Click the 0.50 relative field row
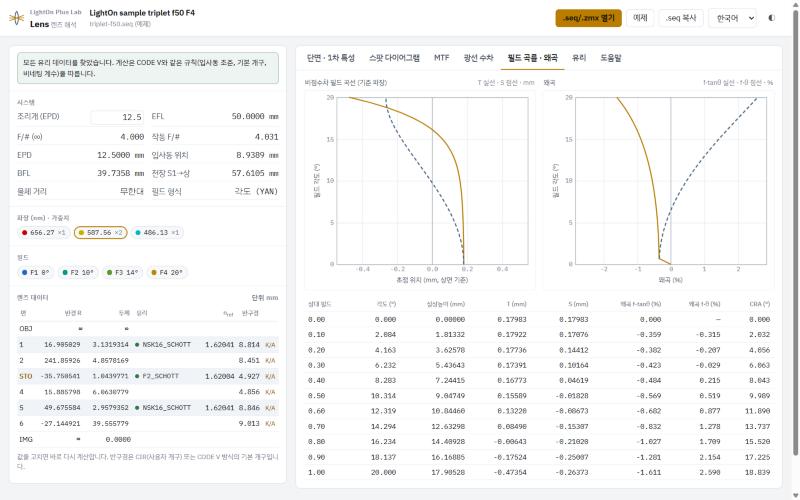The image size is (800, 500). [539, 396]
